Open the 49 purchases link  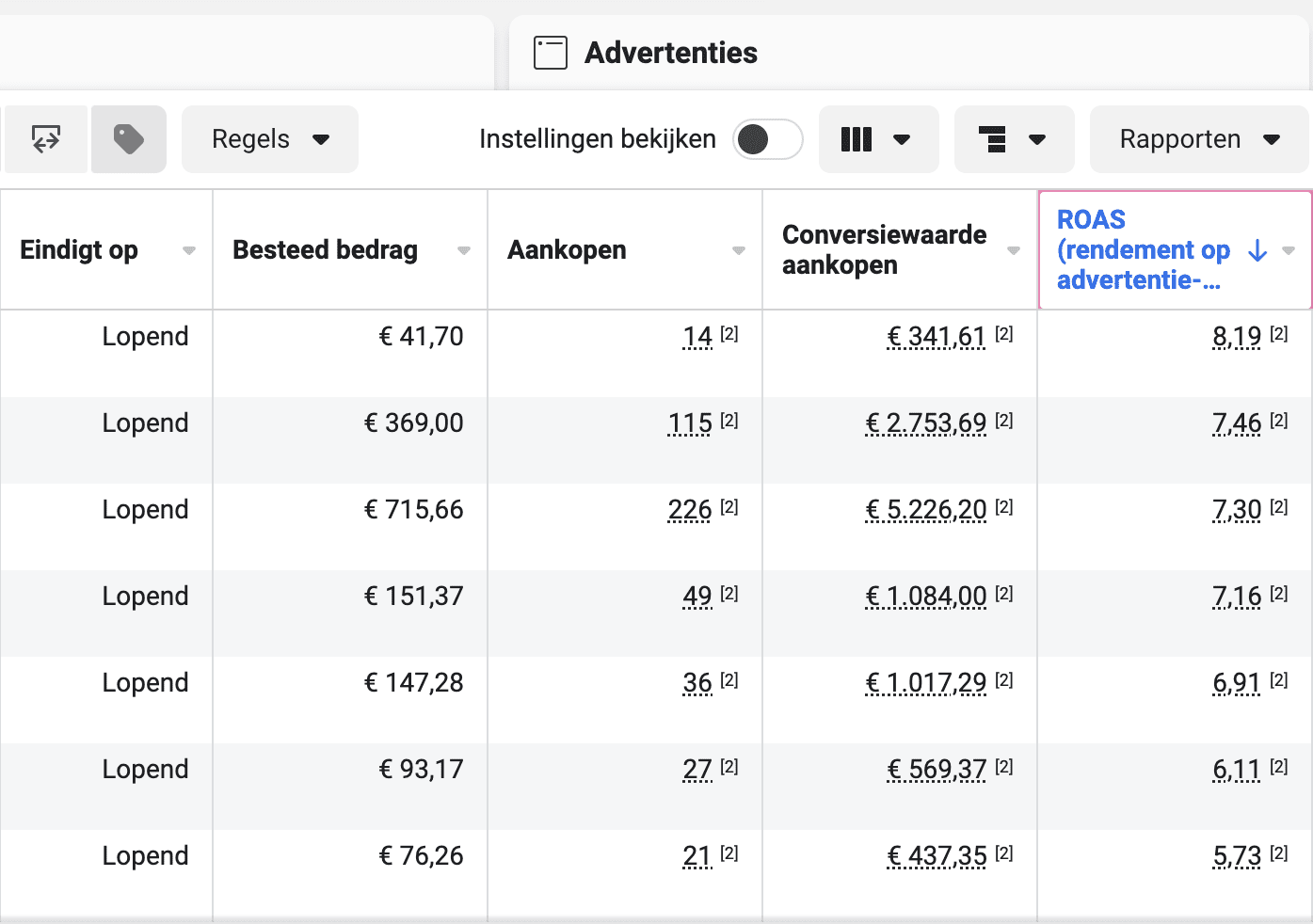[697, 597]
